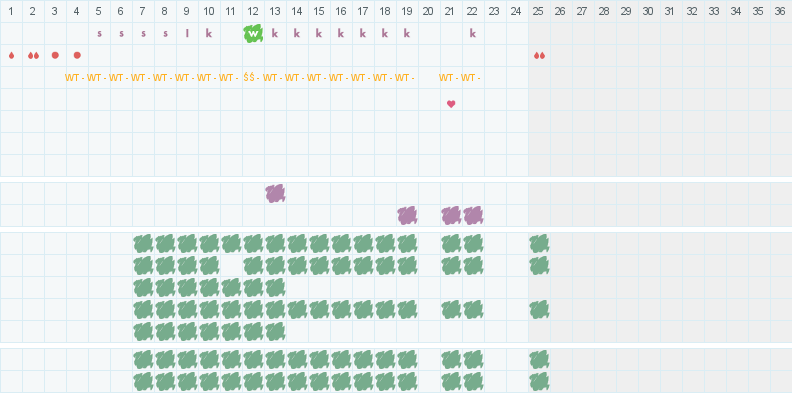This screenshot has height=393, width=792.
Task: Select the 's' letter on day 5
Action: [100, 34]
